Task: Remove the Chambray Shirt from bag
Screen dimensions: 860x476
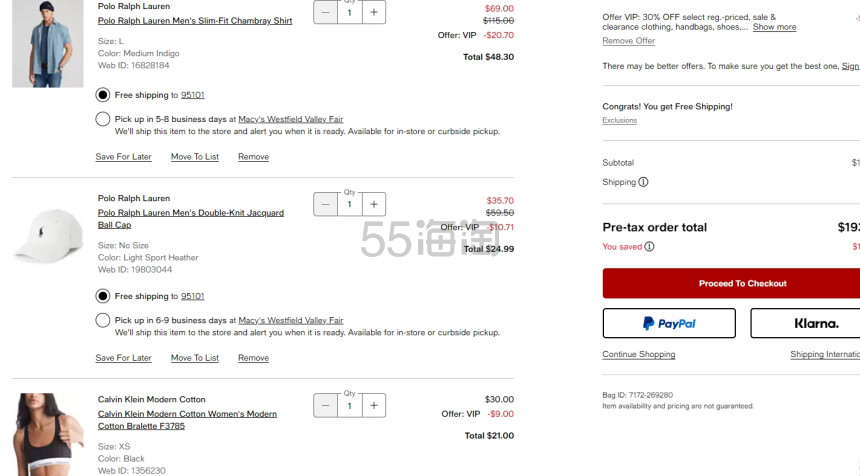Action: pyautogui.click(x=253, y=156)
